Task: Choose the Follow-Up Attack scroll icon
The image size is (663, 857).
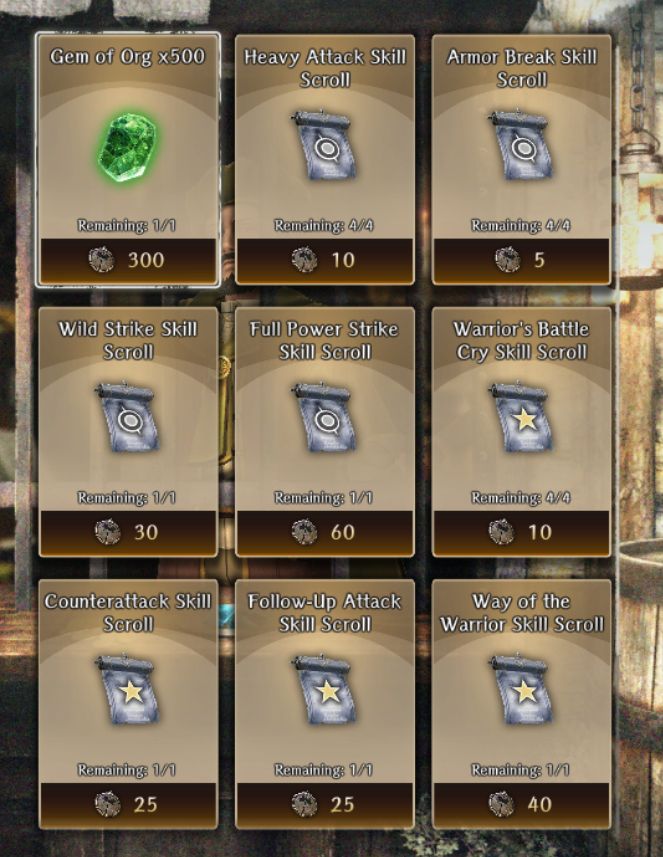Action: click(x=324, y=689)
